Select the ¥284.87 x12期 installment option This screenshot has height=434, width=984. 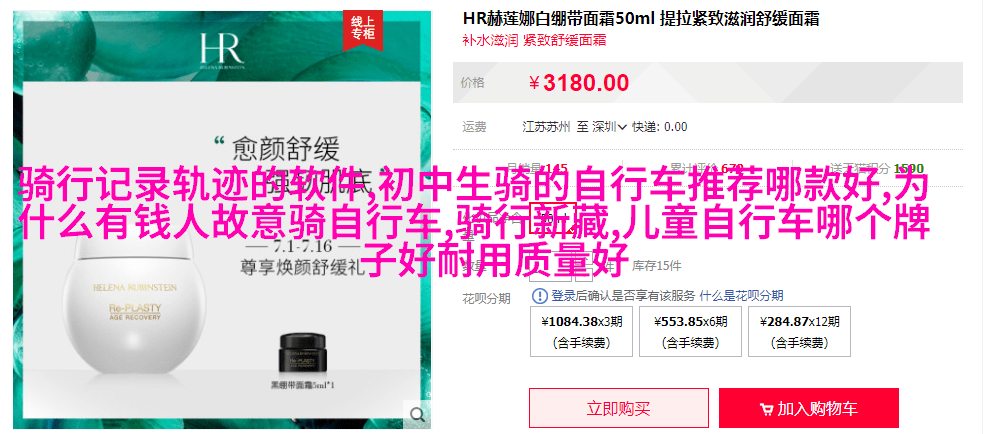tap(800, 331)
